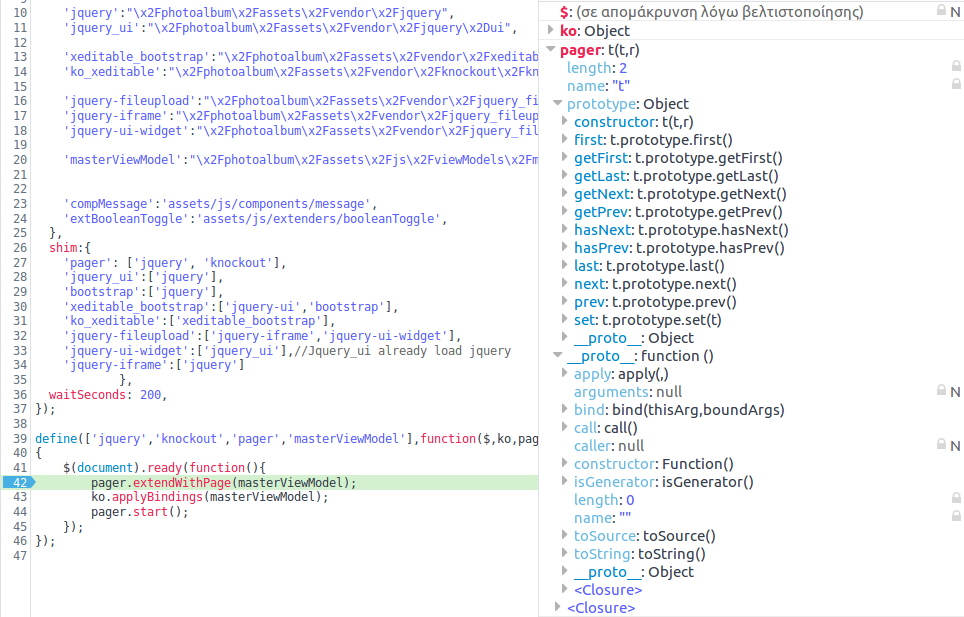
Task: Click line number 26 in the gutter
Action: (x=20, y=248)
